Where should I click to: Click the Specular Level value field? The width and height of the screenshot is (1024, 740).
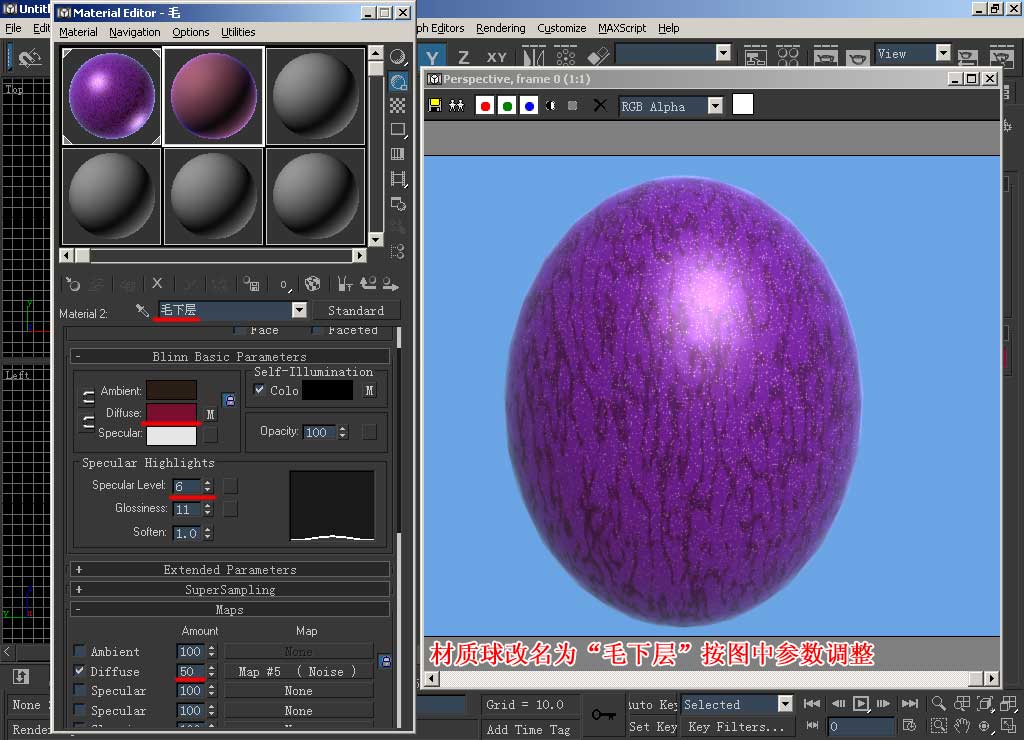click(187, 486)
